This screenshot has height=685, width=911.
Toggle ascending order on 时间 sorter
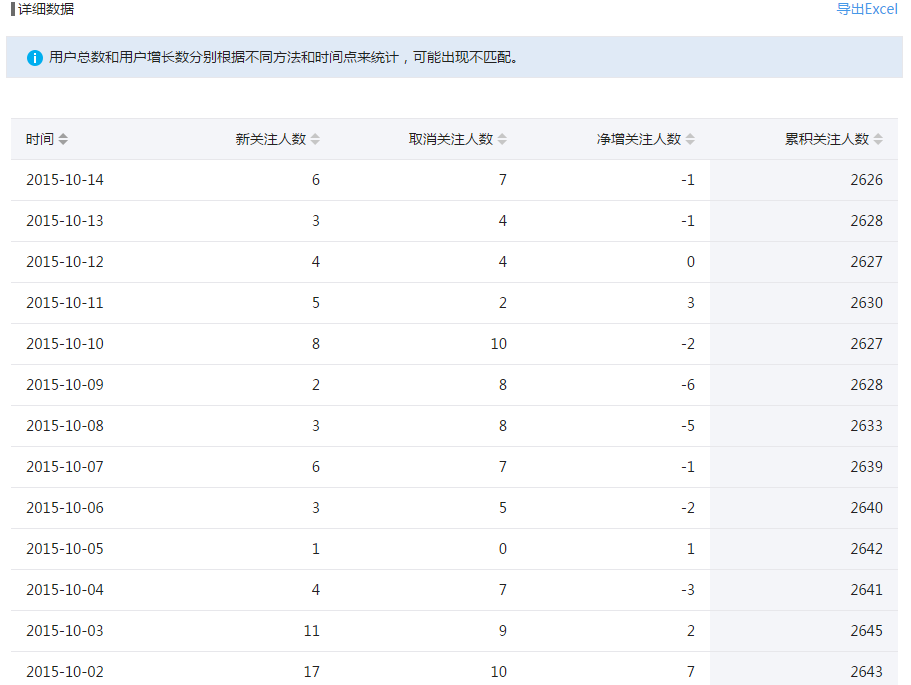coord(64,134)
